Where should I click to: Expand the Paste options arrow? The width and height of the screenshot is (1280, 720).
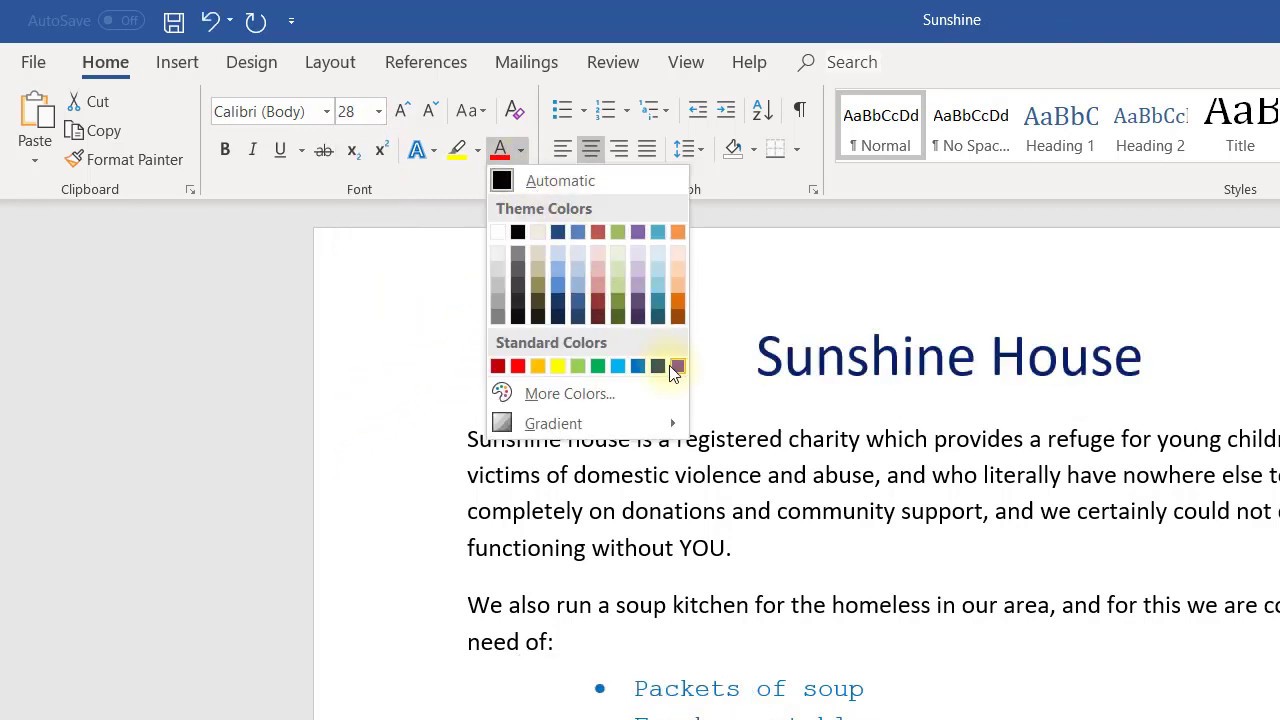(35, 161)
